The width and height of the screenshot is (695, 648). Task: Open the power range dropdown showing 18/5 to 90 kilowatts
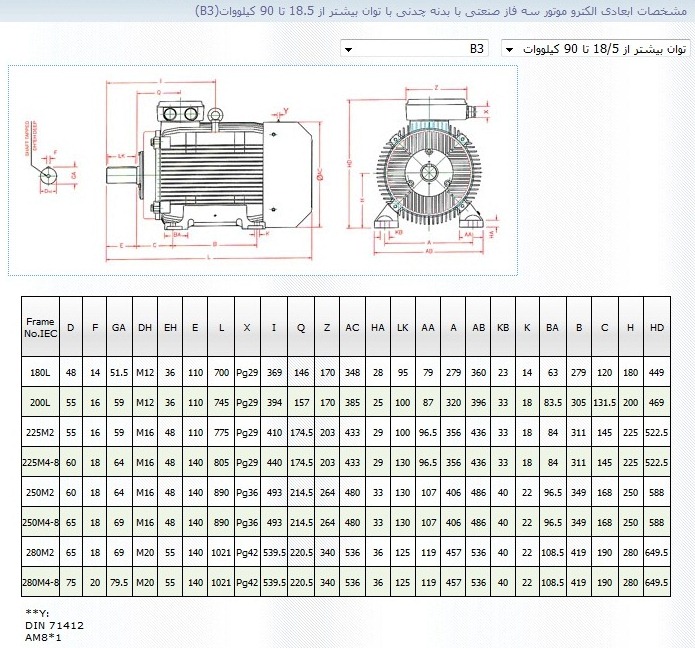click(x=596, y=48)
